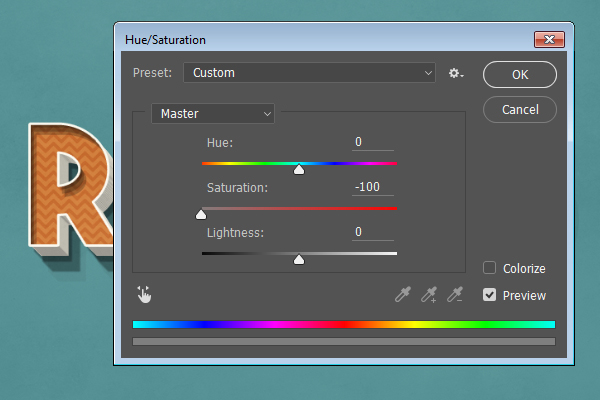
Task: Click the Hue/Saturation dialog title
Action: [x=165, y=40]
